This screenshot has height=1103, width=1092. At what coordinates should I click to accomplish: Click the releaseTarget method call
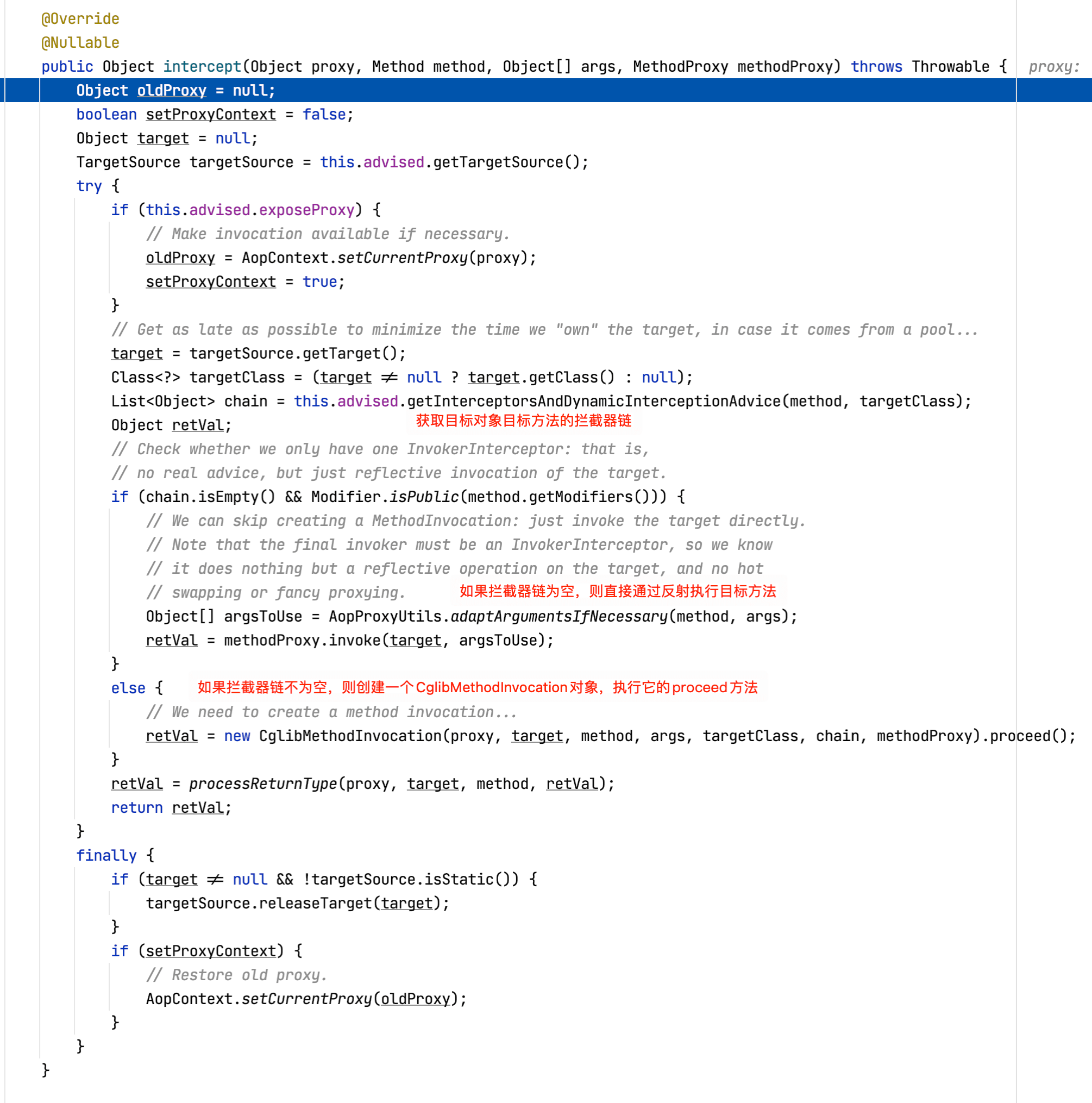317,903
